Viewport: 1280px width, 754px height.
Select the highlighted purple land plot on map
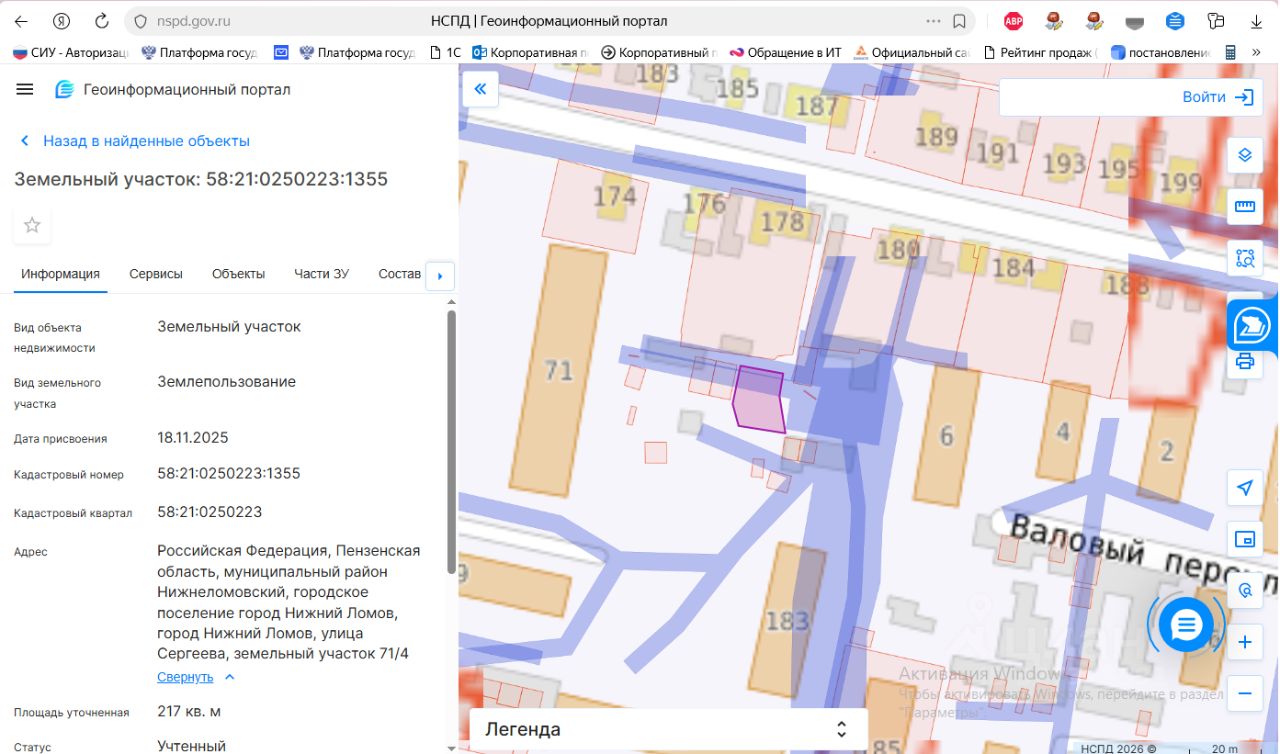(758, 399)
